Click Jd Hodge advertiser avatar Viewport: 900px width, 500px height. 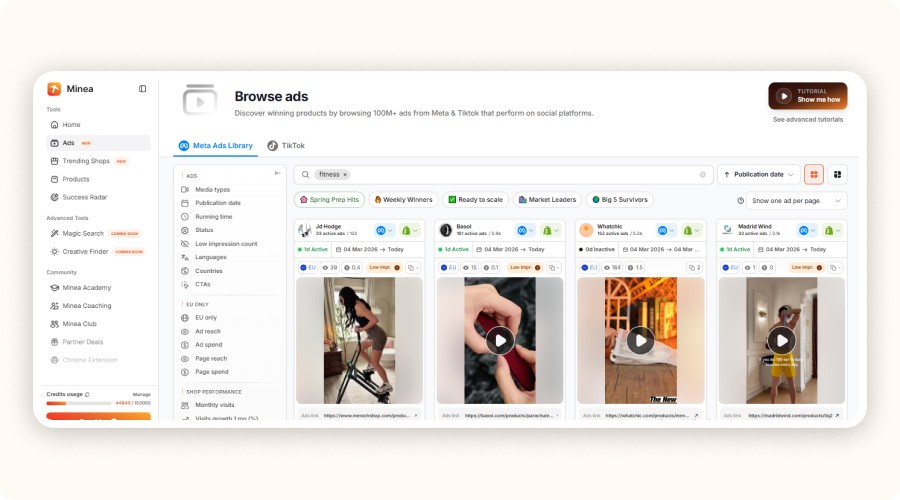point(305,231)
